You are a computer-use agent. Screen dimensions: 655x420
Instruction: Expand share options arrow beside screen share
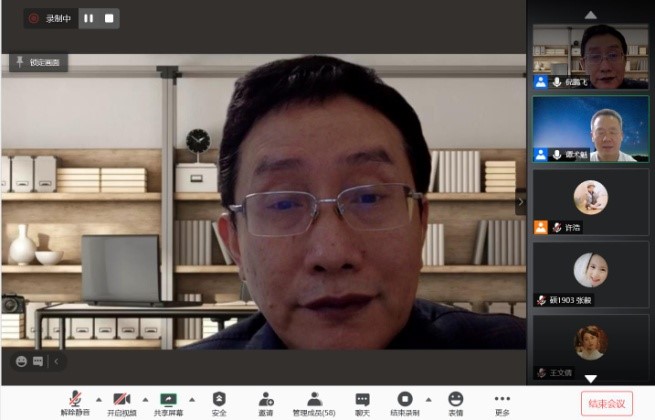point(192,399)
